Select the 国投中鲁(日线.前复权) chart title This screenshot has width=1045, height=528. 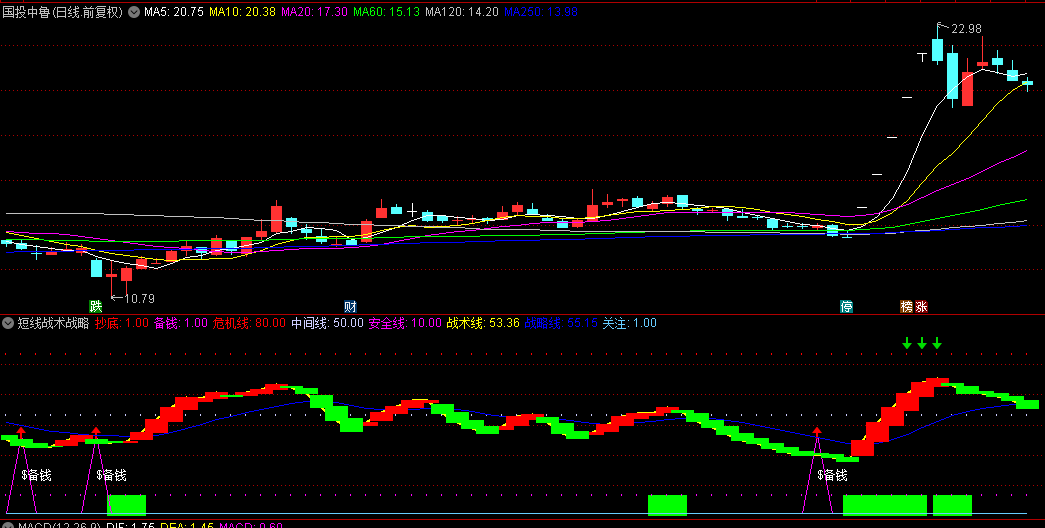63,12
